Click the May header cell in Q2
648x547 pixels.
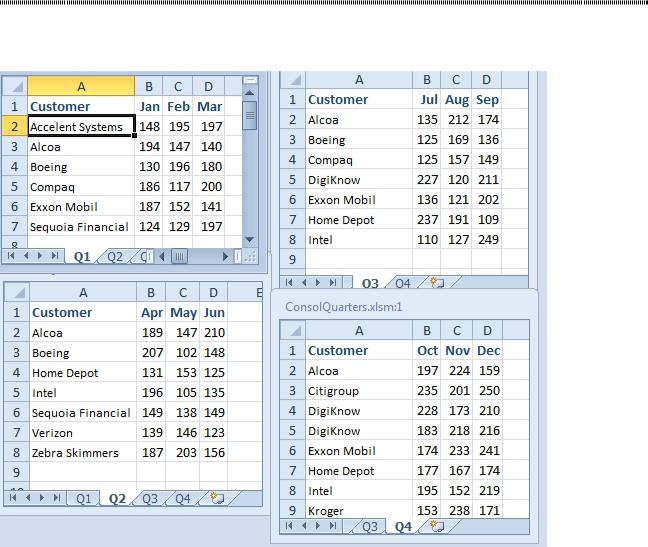point(183,313)
